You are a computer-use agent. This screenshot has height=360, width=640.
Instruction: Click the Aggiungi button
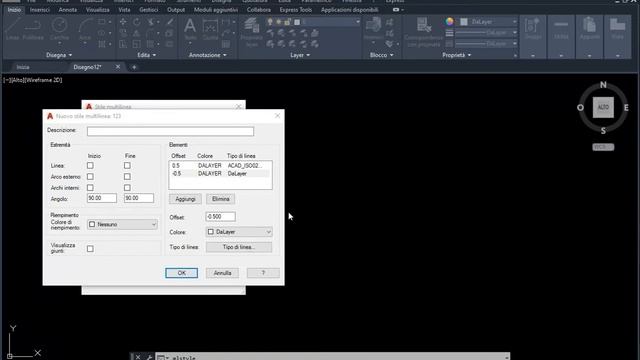[185, 199]
